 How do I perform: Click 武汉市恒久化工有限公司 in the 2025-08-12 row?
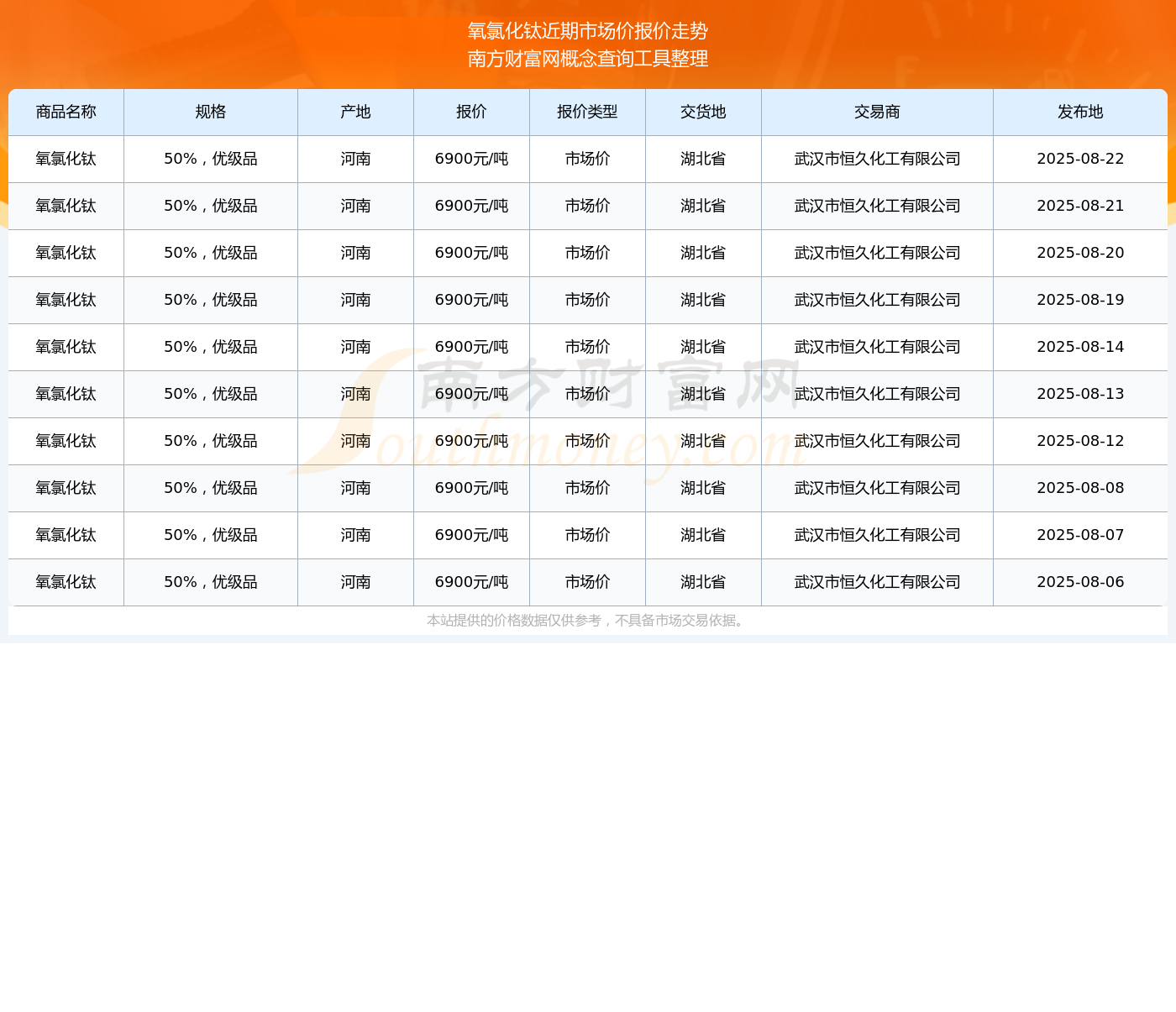pyautogui.click(x=877, y=441)
